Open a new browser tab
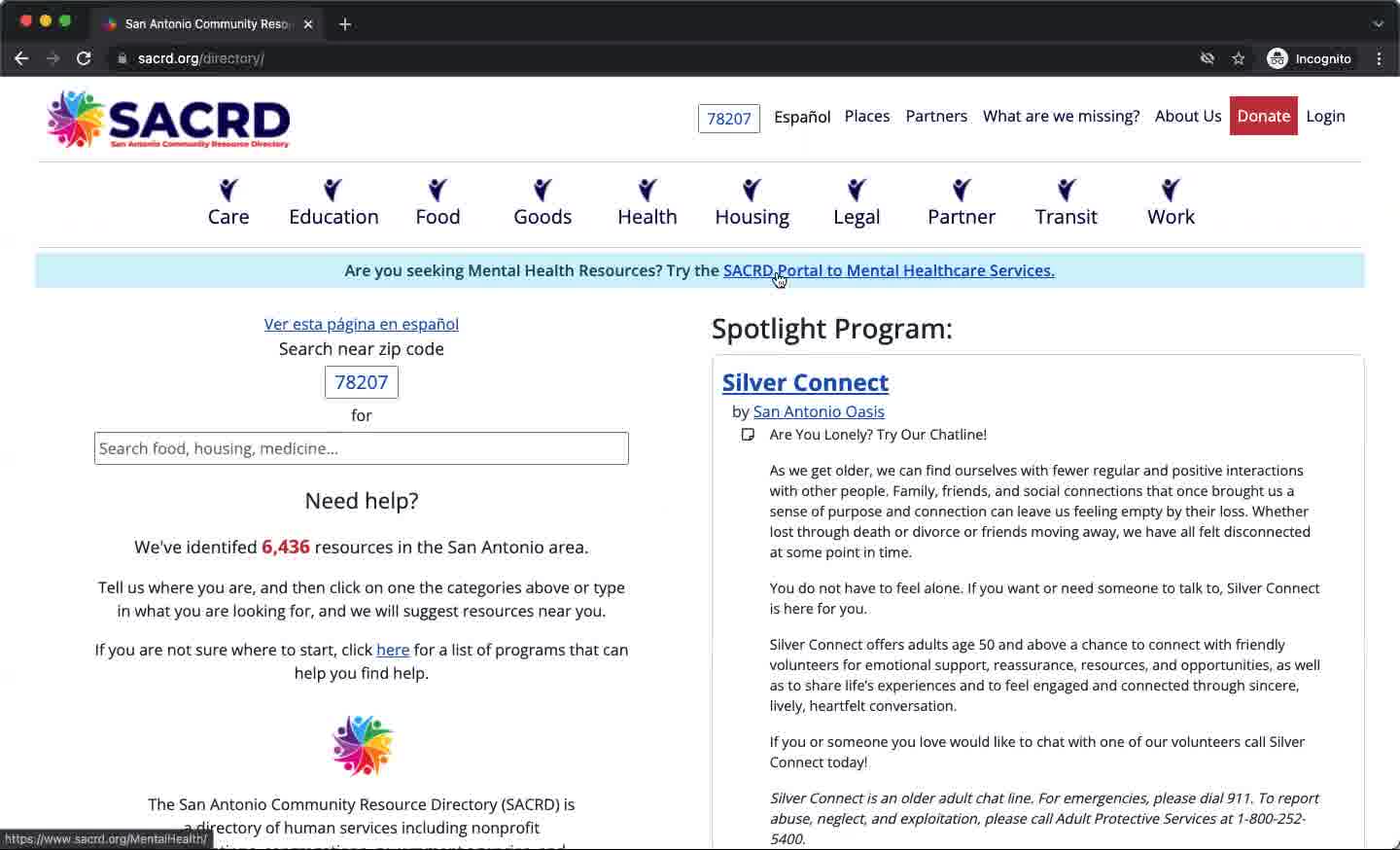This screenshot has height=850, width=1400. (345, 23)
